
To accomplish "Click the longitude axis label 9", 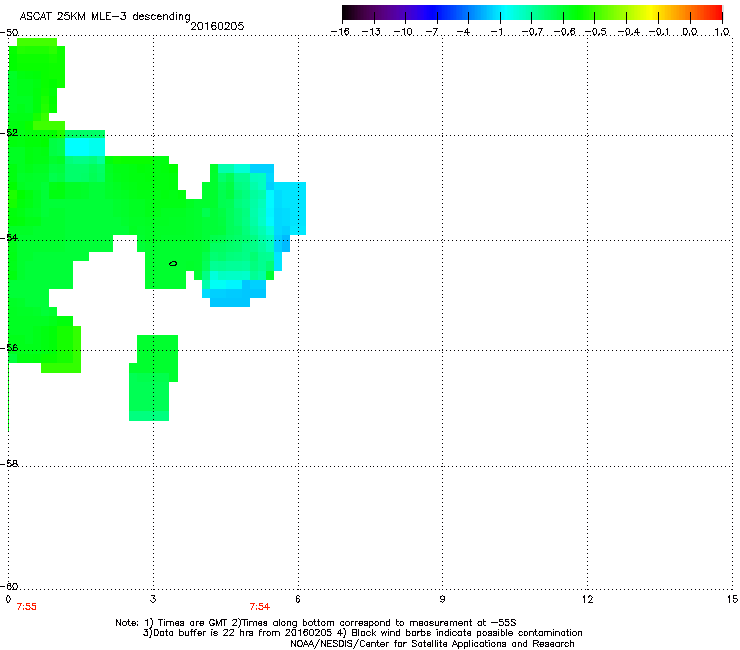I will point(442,599).
